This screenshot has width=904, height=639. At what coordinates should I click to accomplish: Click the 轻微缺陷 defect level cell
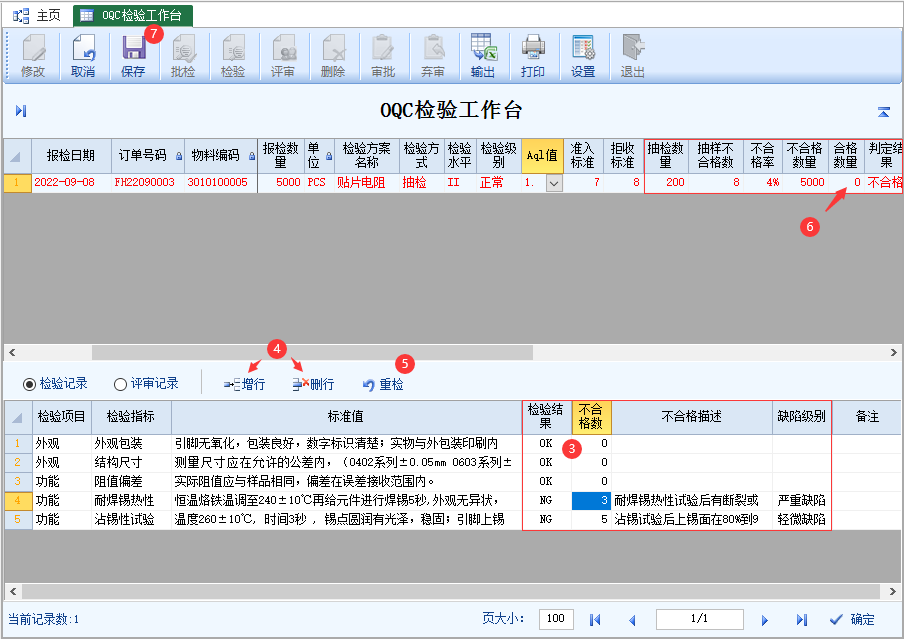[x=801, y=520]
